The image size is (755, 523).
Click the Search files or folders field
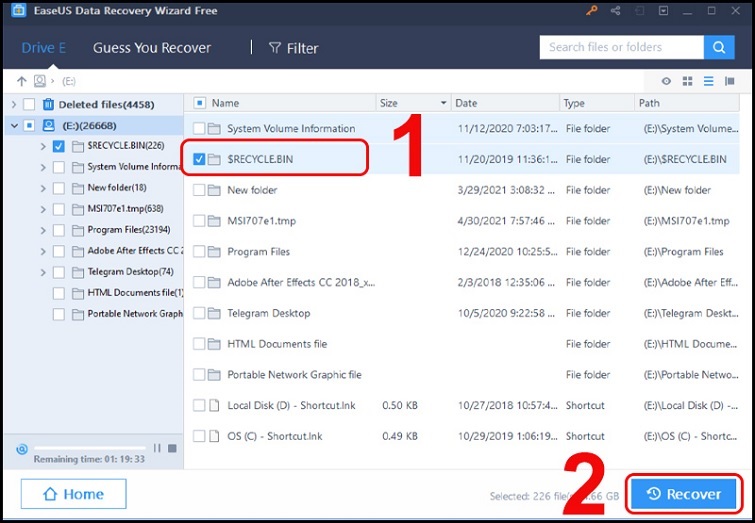pos(620,47)
